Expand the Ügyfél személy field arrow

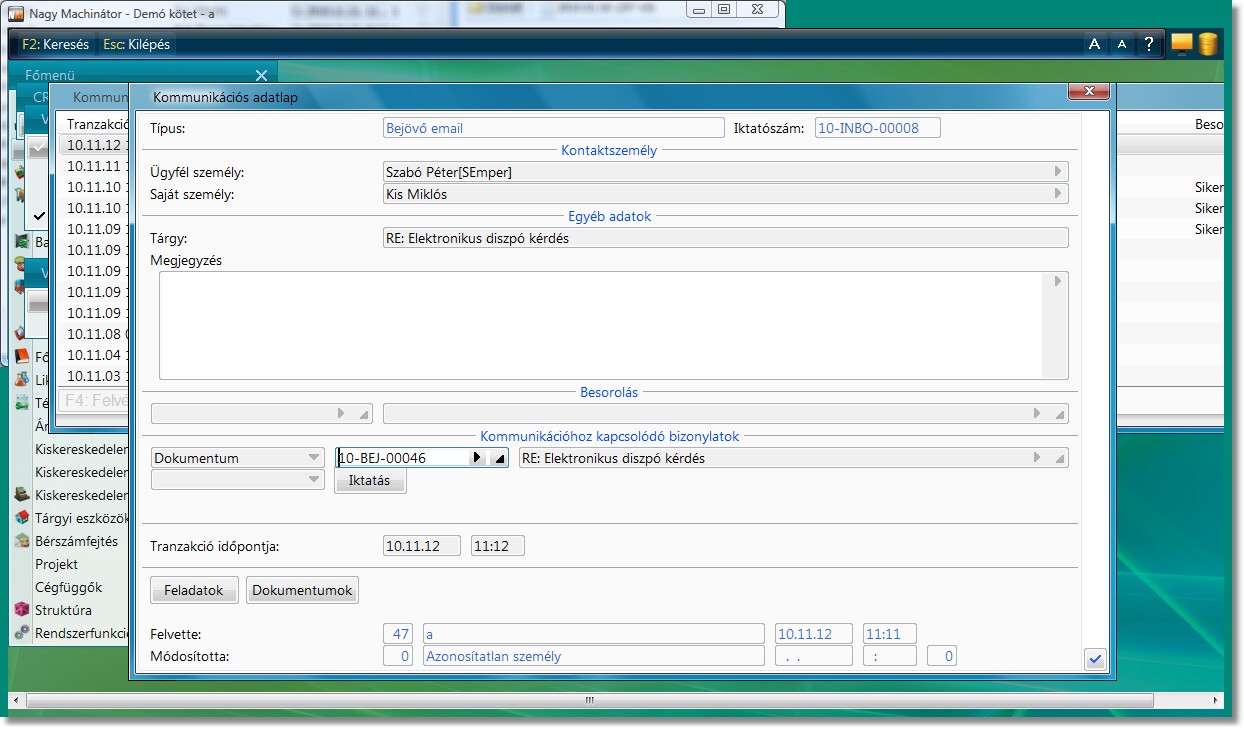pos(1058,172)
